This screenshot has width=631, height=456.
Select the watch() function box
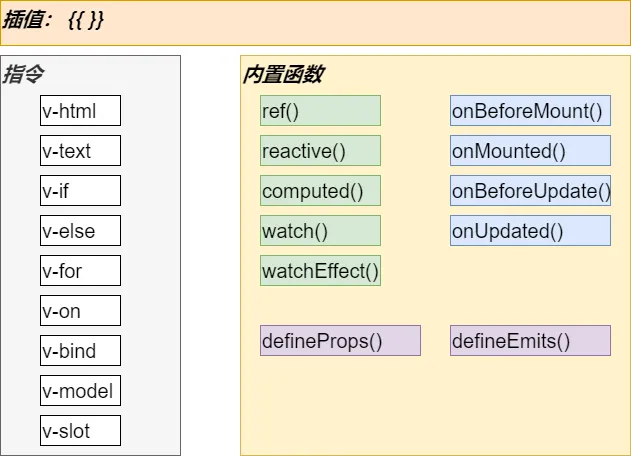pyautogui.click(x=320, y=231)
